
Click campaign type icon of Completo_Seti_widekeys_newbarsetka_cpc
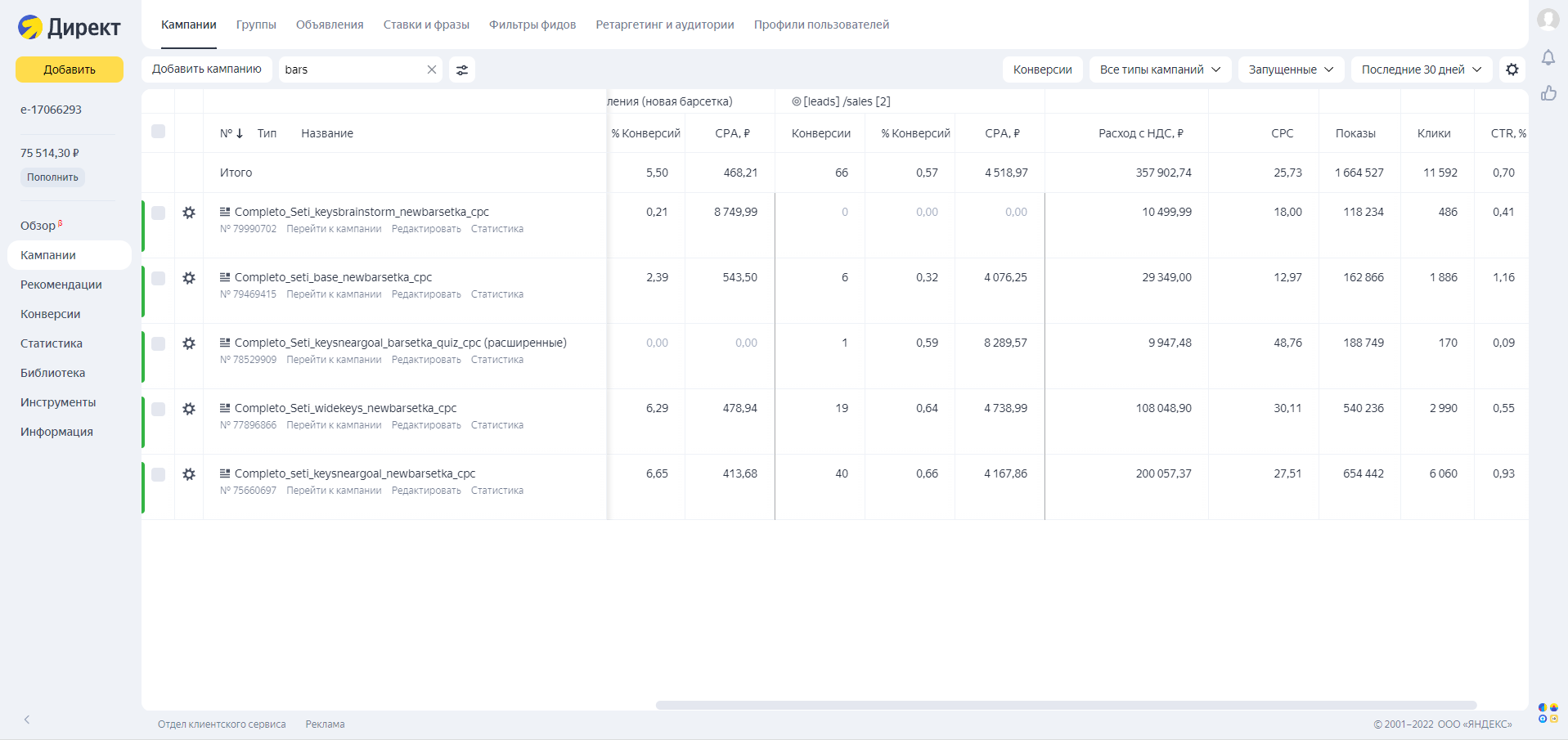[x=225, y=408]
